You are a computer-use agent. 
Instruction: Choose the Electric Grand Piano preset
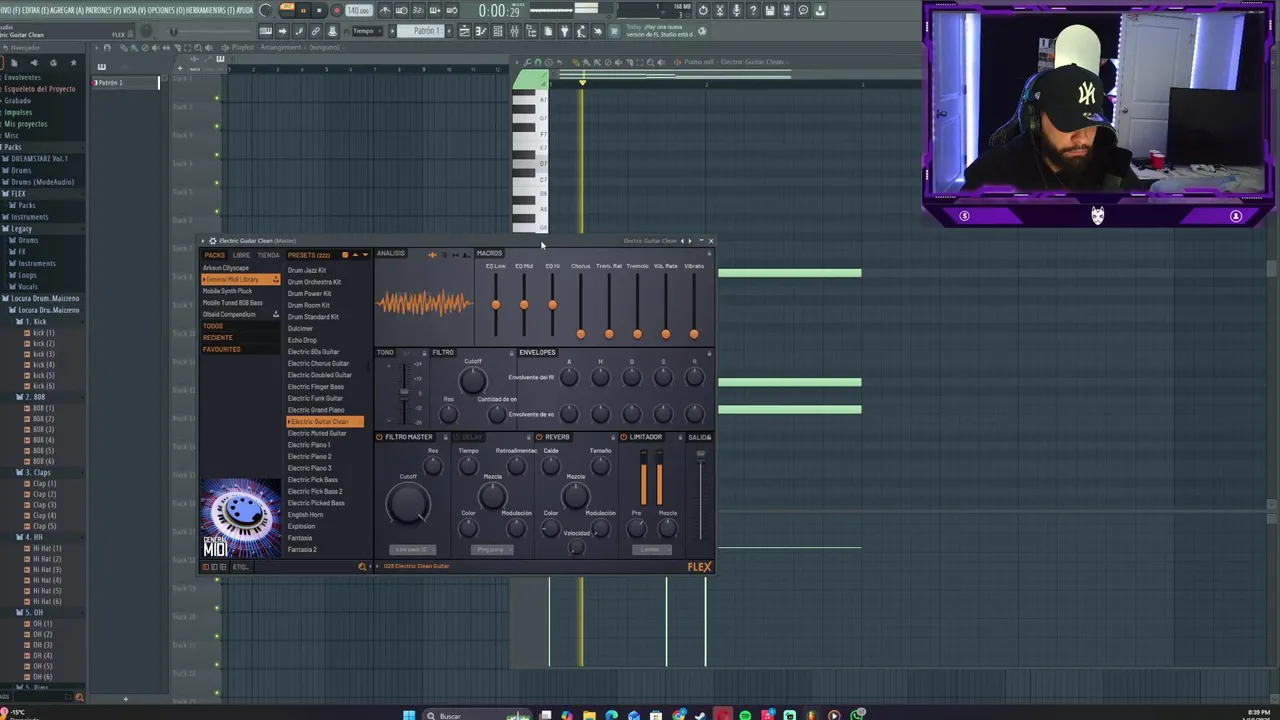click(x=316, y=410)
